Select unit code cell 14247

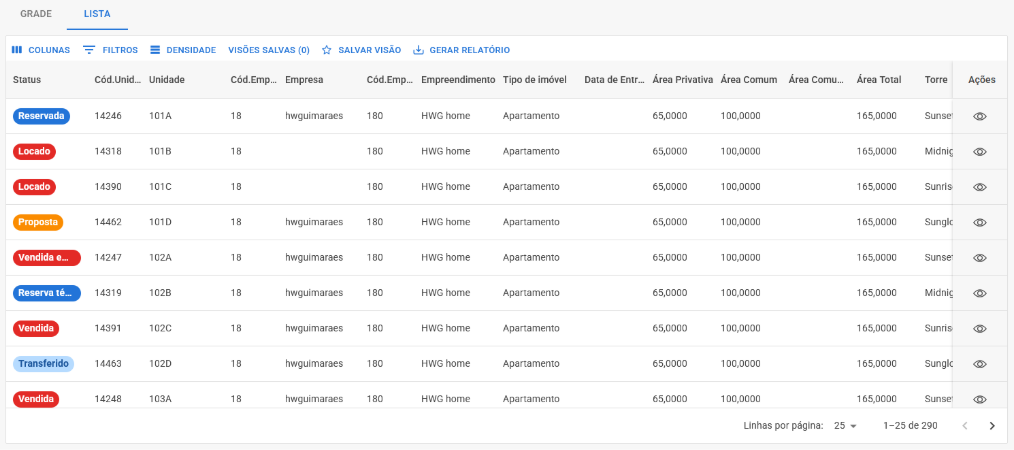[x=108, y=257]
